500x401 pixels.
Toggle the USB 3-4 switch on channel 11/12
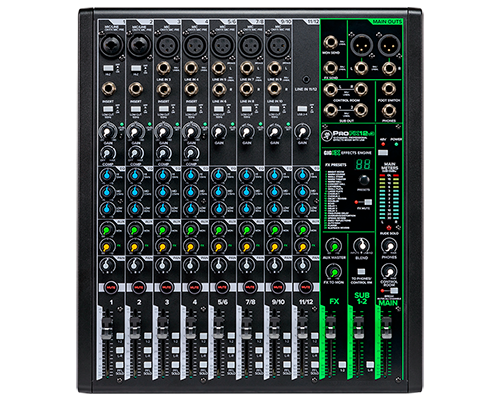(302, 109)
